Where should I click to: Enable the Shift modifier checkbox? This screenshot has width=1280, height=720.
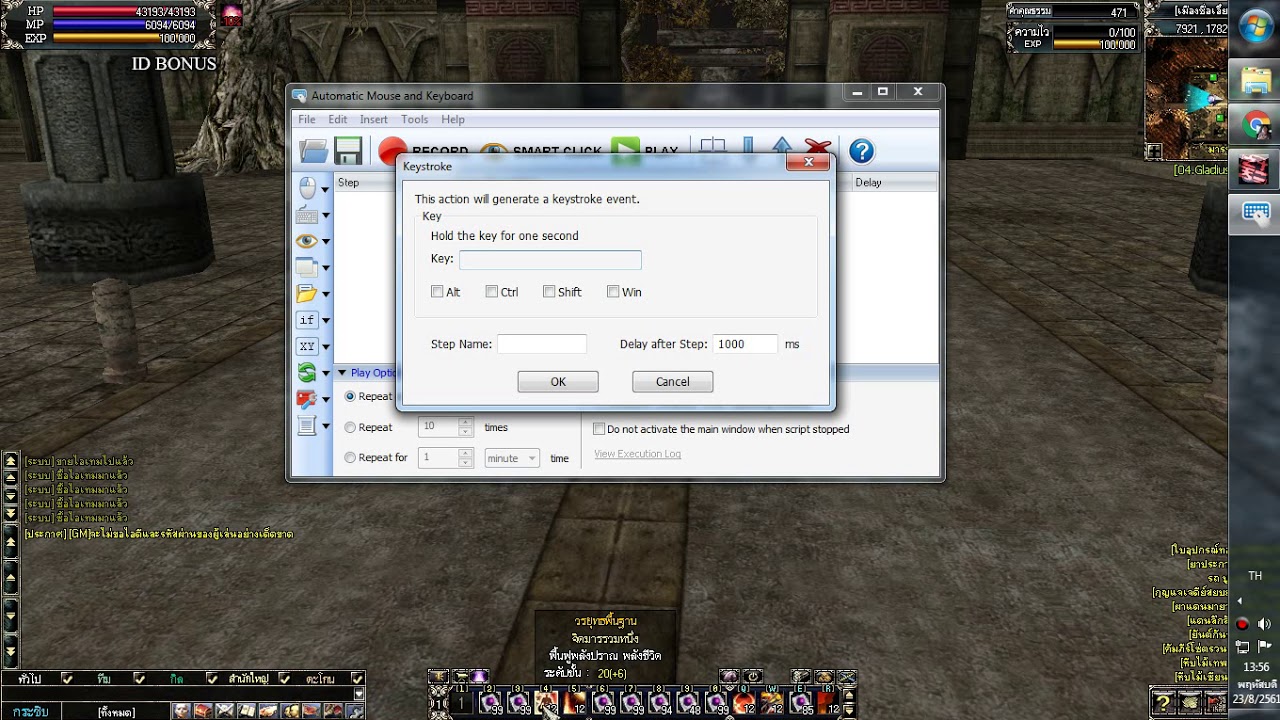click(x=549, y=292)
